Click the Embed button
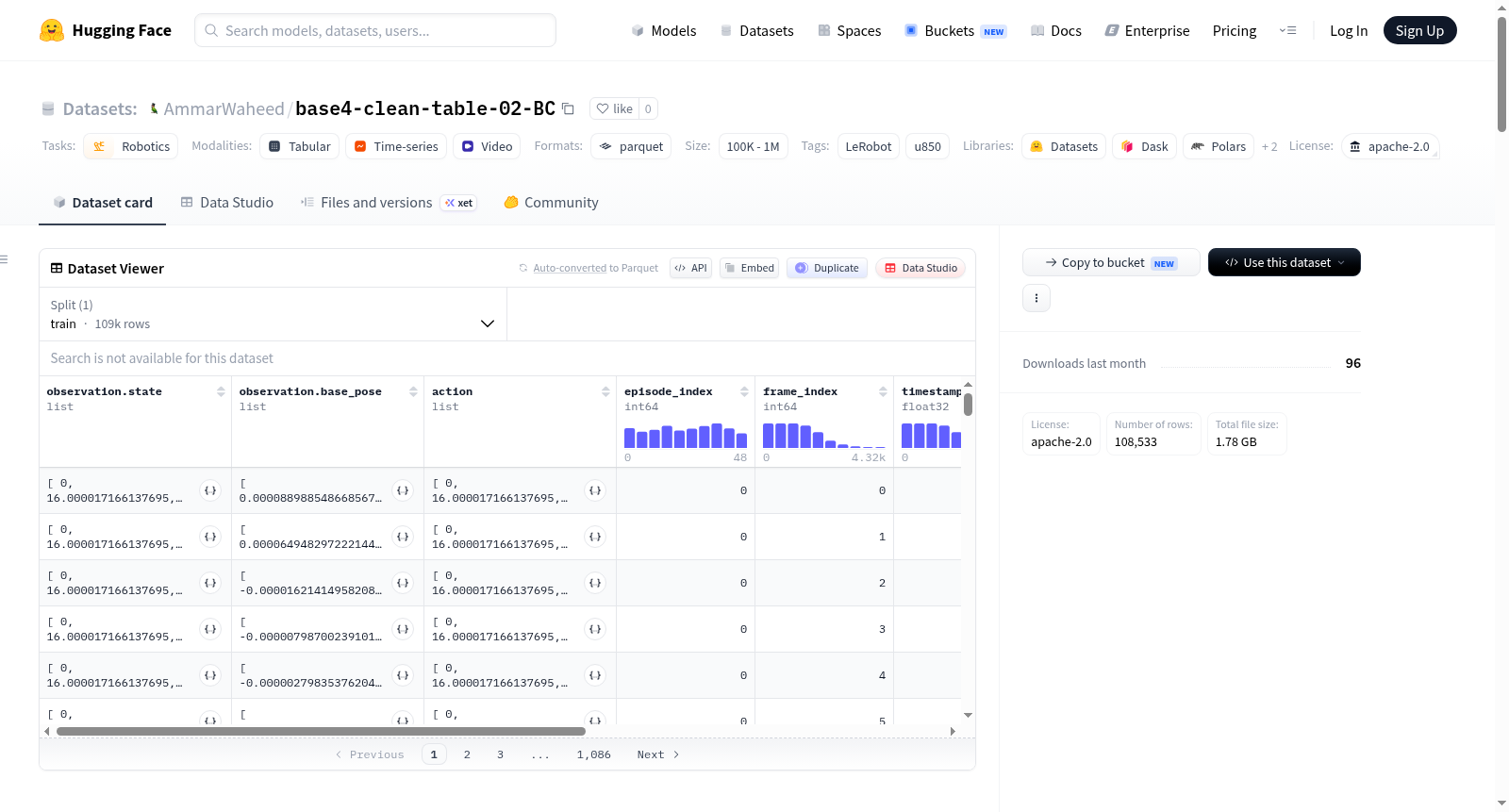Viewport: 1509px width, 812px height. pyautogui.click(x=750, y=268)
